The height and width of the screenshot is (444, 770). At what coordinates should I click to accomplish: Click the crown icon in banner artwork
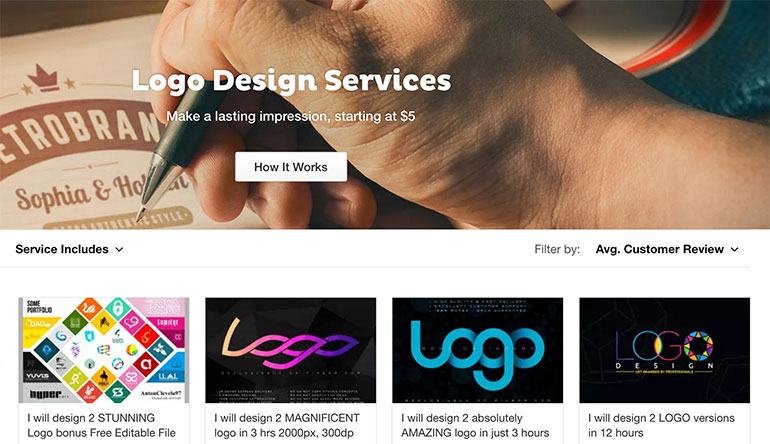43,78
